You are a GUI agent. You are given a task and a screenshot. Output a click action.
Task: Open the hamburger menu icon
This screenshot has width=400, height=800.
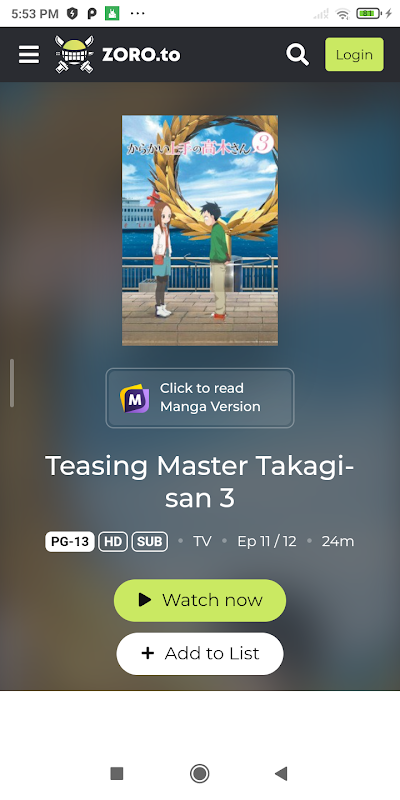pos(29,54)
